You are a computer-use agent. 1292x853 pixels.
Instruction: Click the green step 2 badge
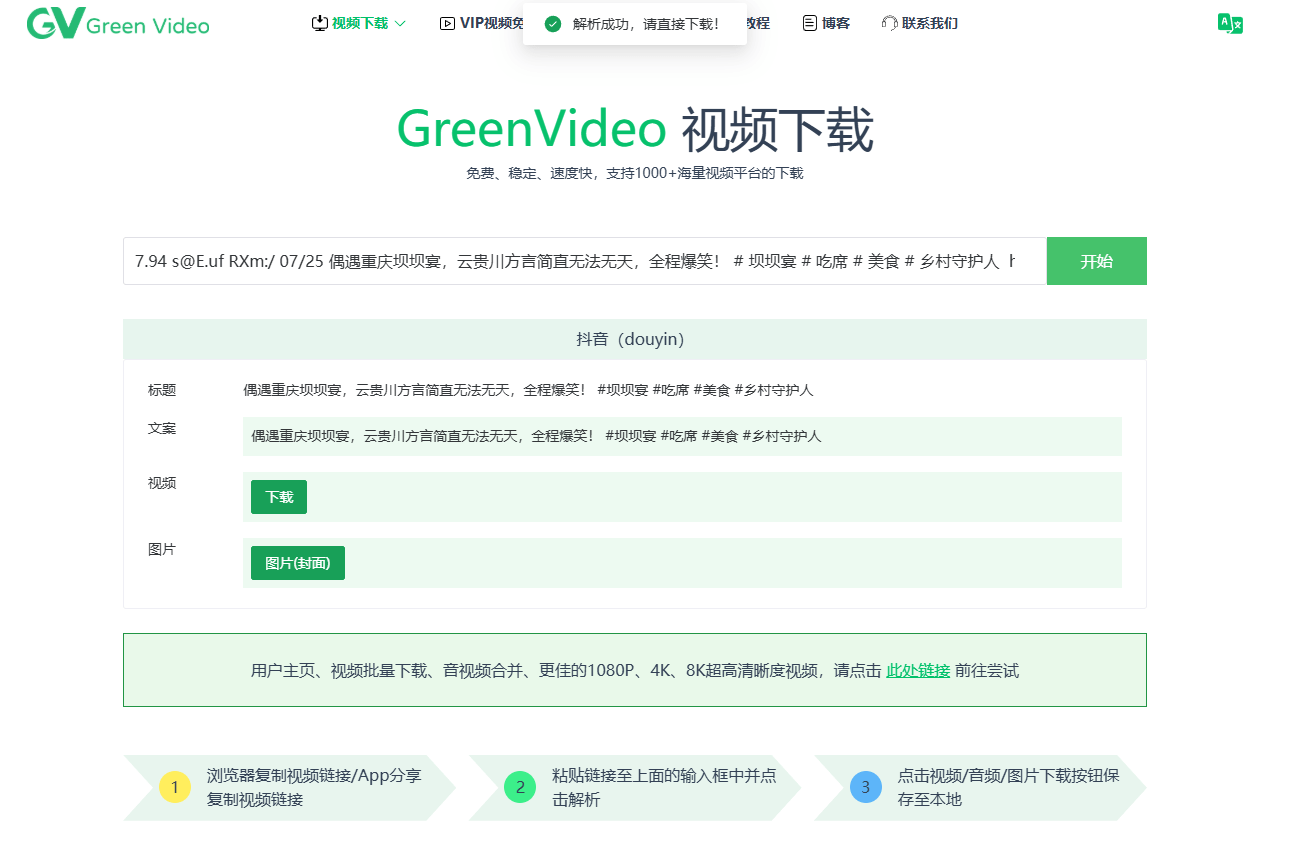(x=520, y=787)
